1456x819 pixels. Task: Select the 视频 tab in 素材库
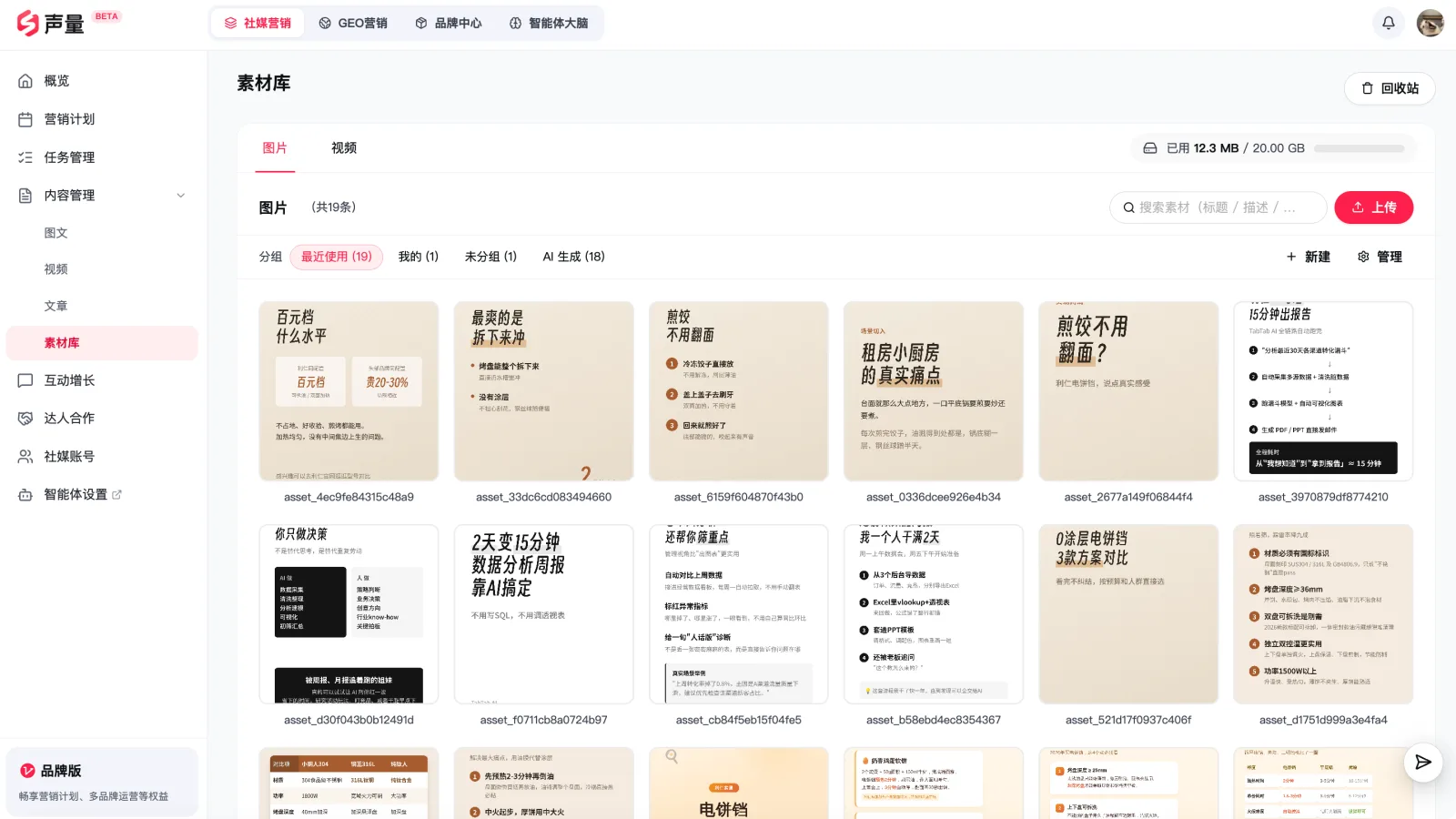coord(344,148)
